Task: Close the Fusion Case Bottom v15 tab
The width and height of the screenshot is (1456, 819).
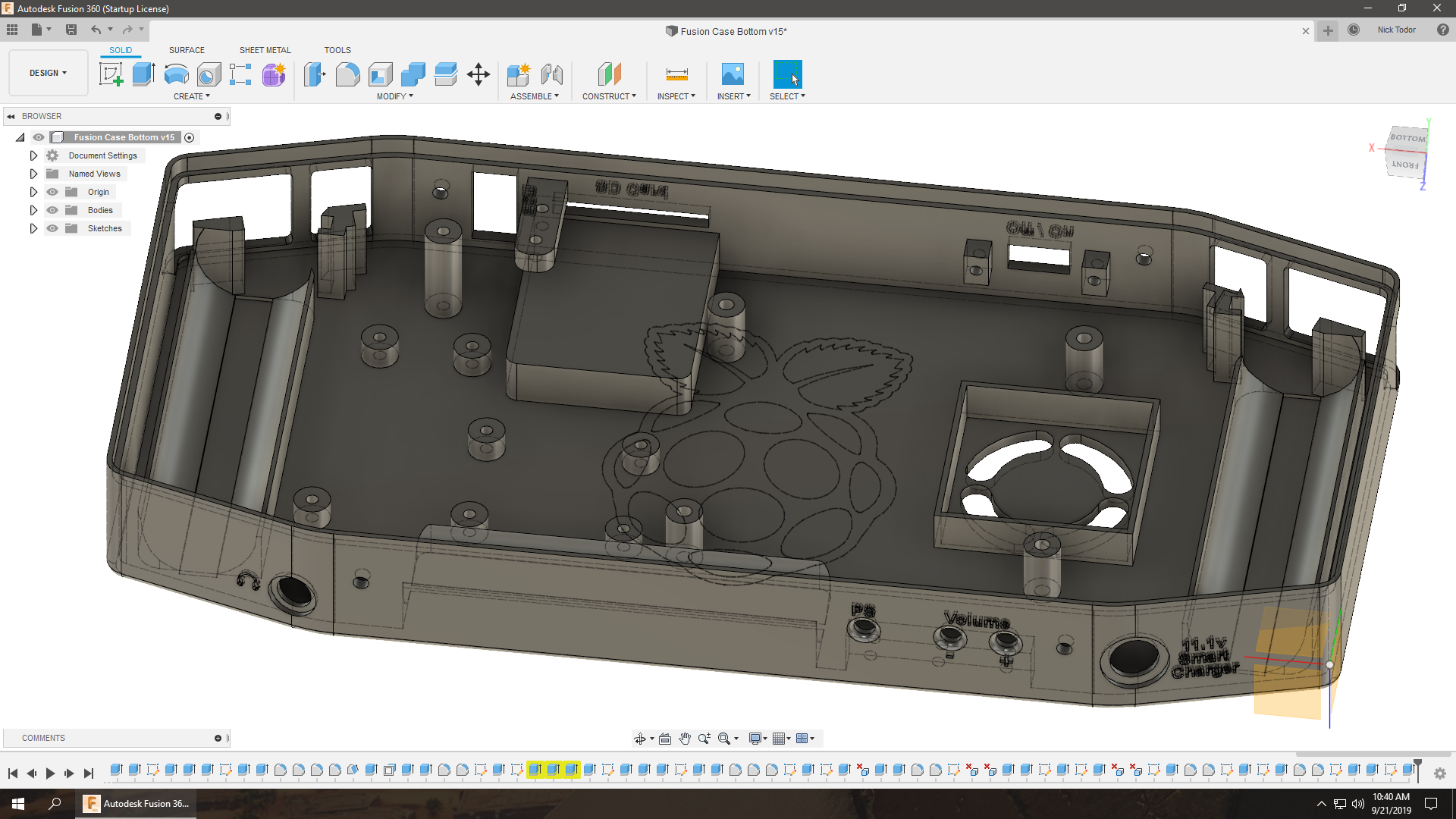Action: coord(1306,31)
